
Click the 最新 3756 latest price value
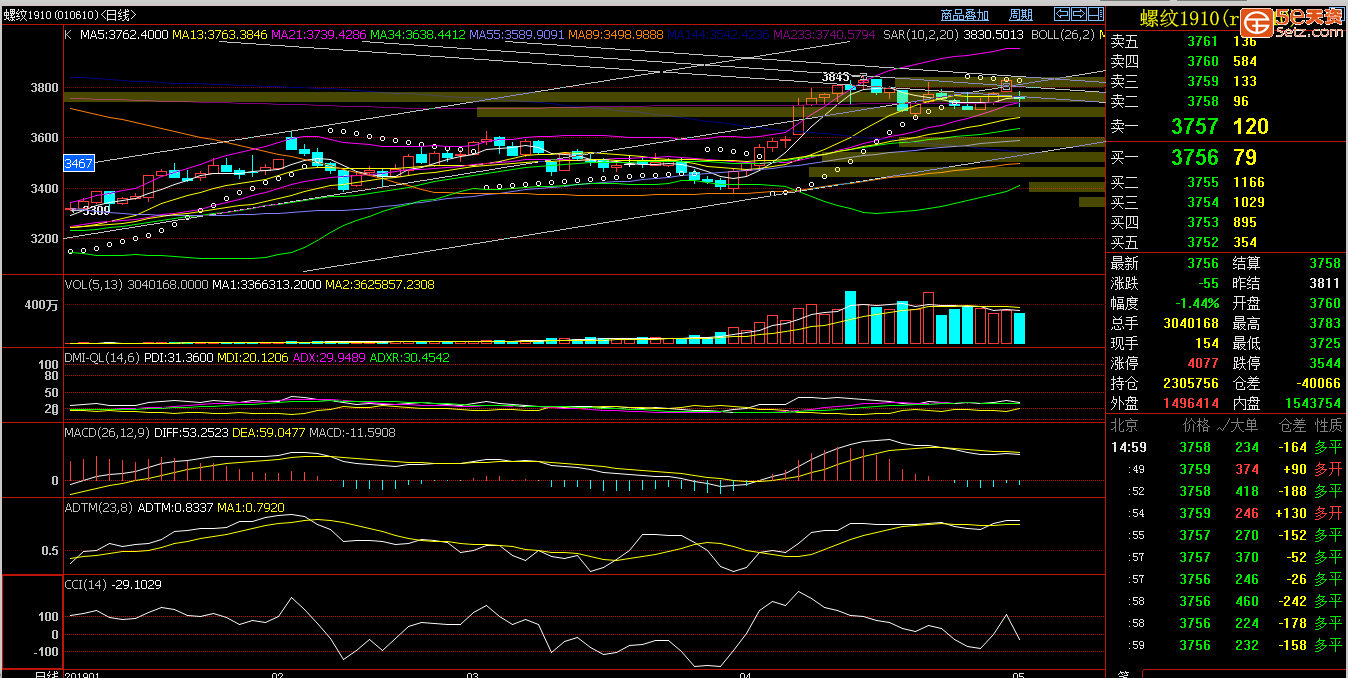[x=1203, y=263]
